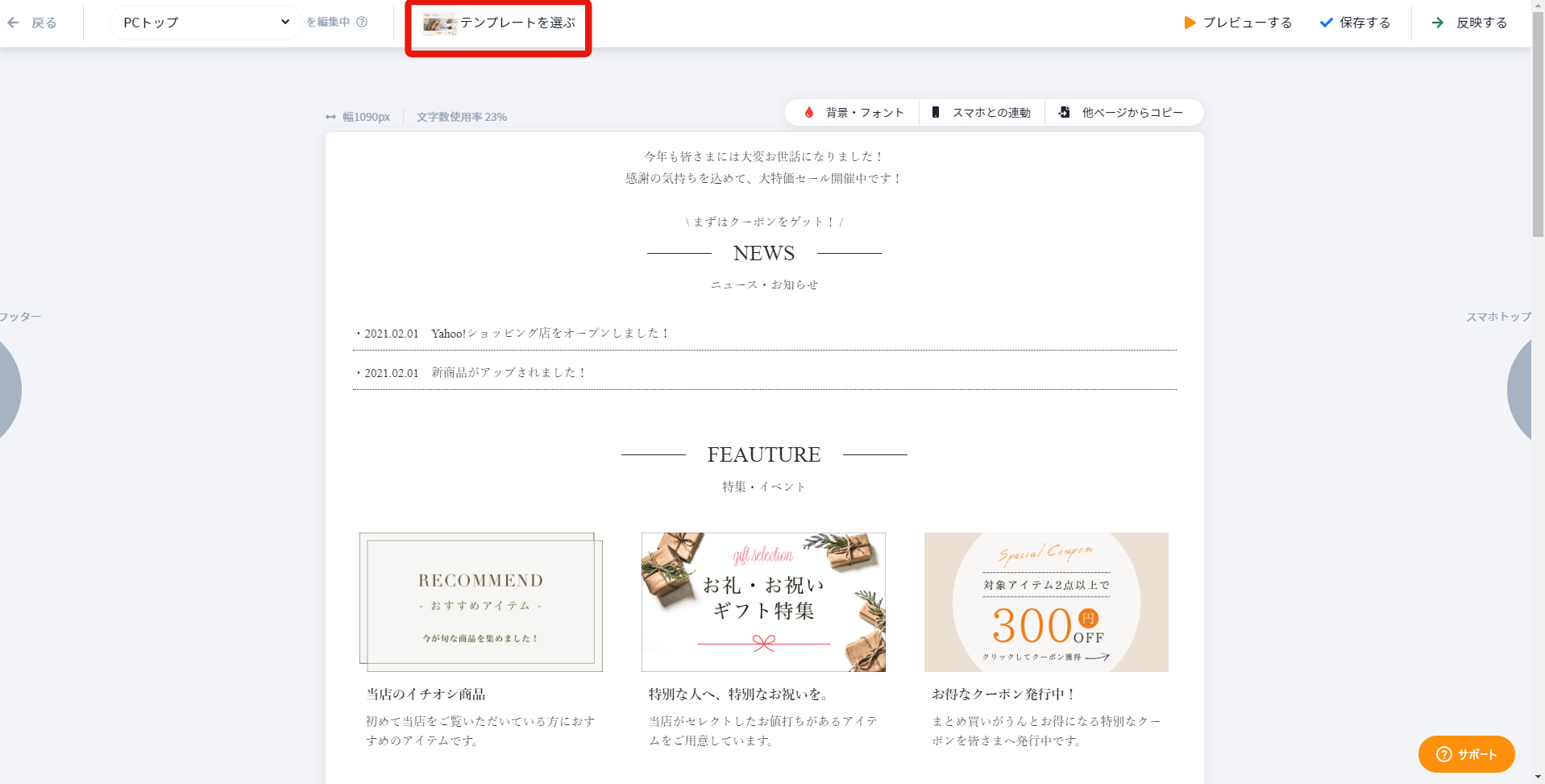Open the サポート help button
The image size is (1545, 784).
[1466, 754]
